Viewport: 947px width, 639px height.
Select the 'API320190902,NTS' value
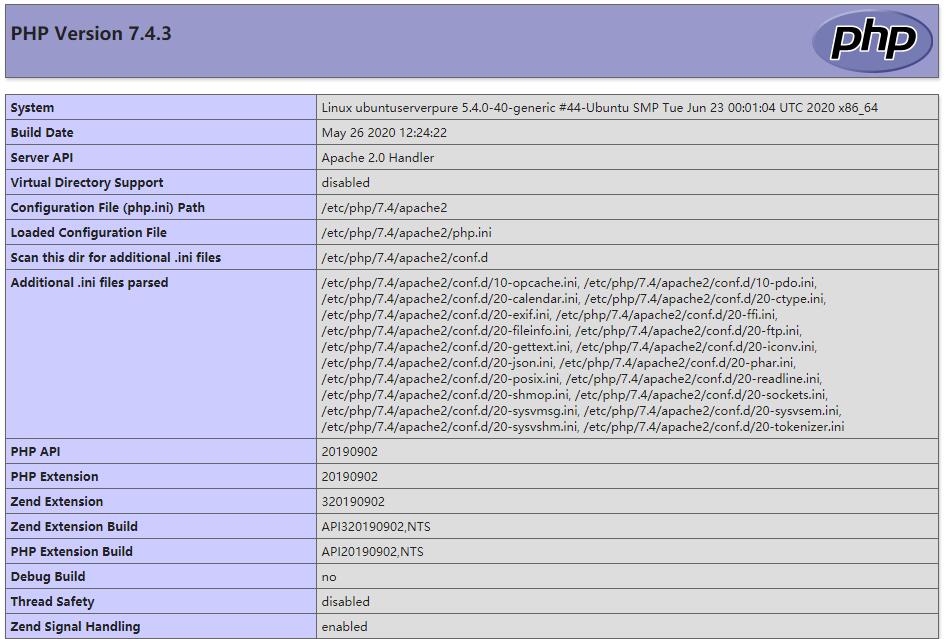tap(376, 527)
